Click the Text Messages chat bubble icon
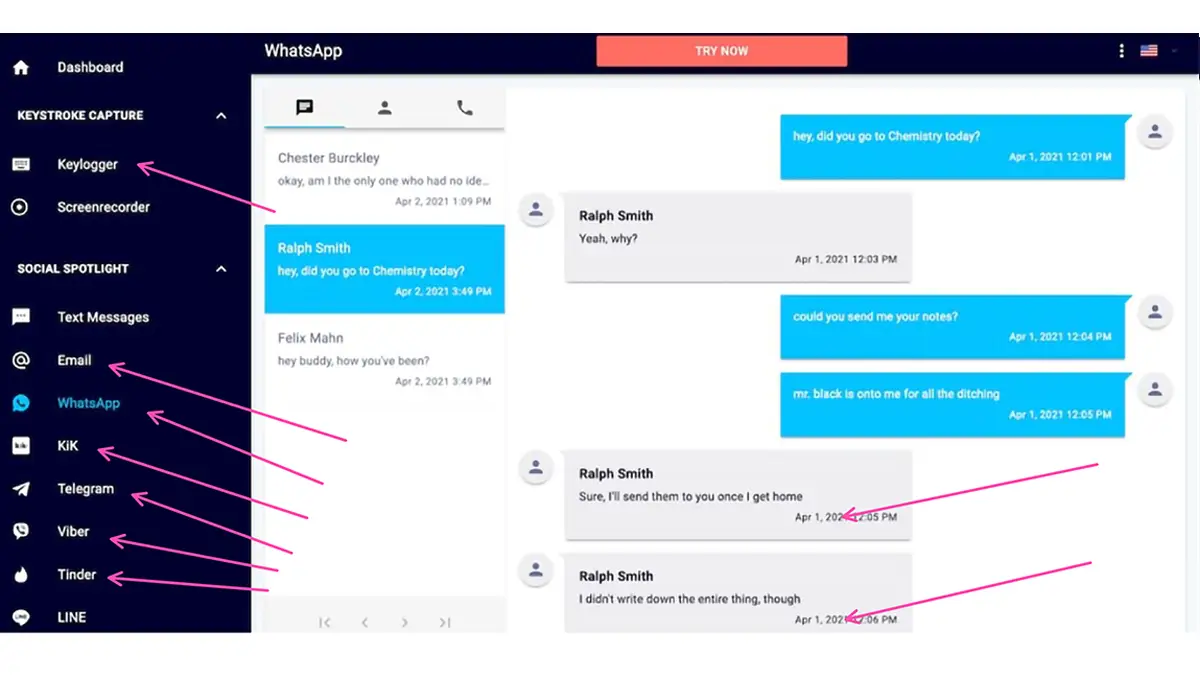Viewport: 1200px width, 675px height. tap(21, 317)
